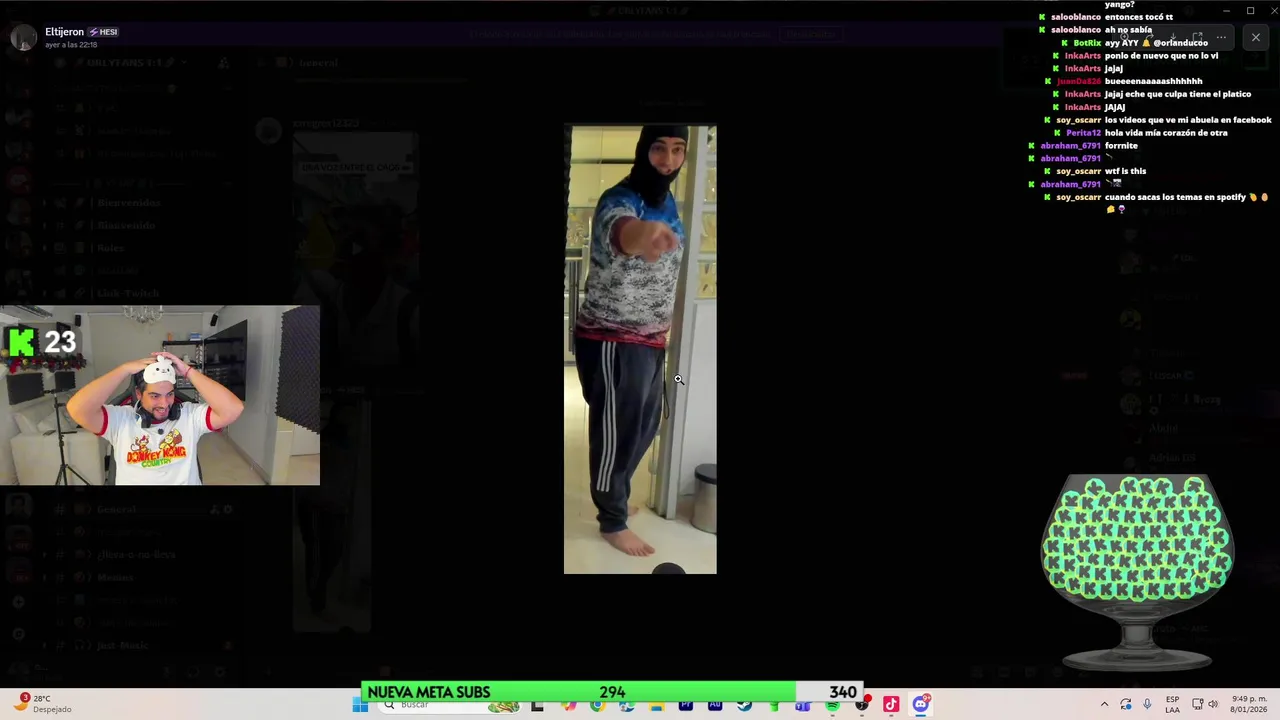This screenshot has width=1280, height=720.
Task: Open the image in browser via external-link icon
Action: (1197, 37)
